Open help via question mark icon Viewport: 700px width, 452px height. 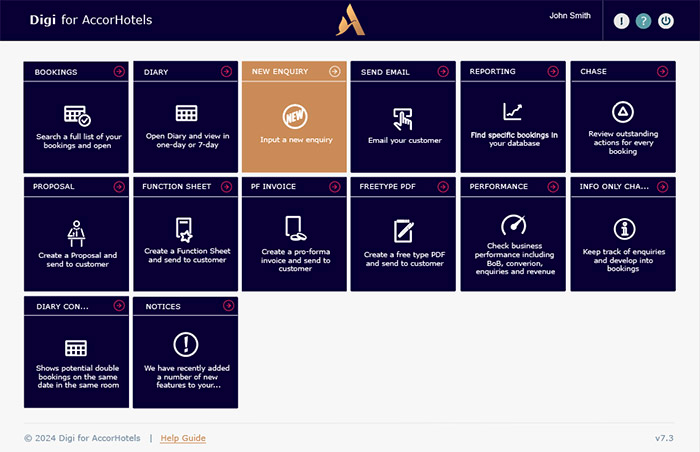coord(643,21)
